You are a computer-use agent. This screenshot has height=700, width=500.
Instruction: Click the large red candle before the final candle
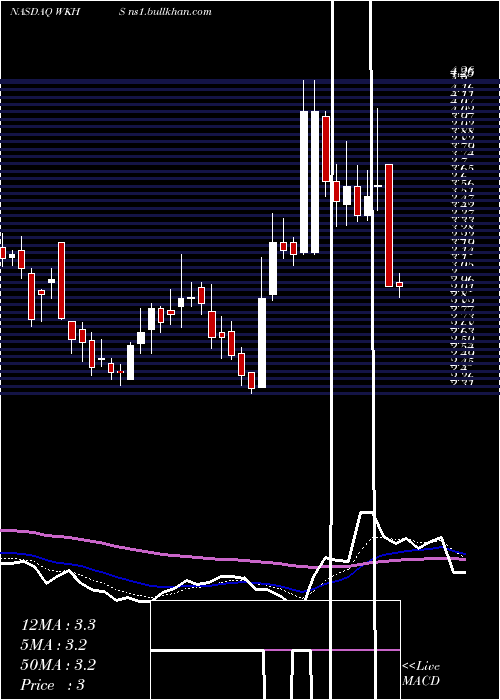point(389,225)
